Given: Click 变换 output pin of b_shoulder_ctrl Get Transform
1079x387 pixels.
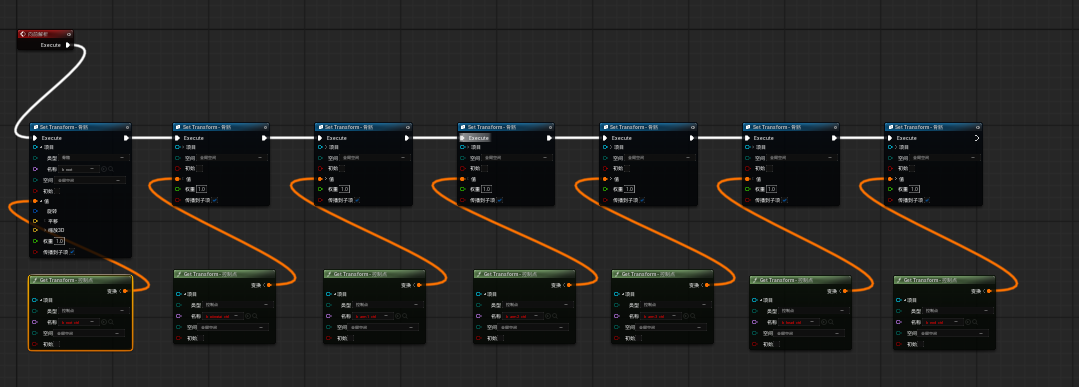Looking at the screenshot, I should [269, 285].
